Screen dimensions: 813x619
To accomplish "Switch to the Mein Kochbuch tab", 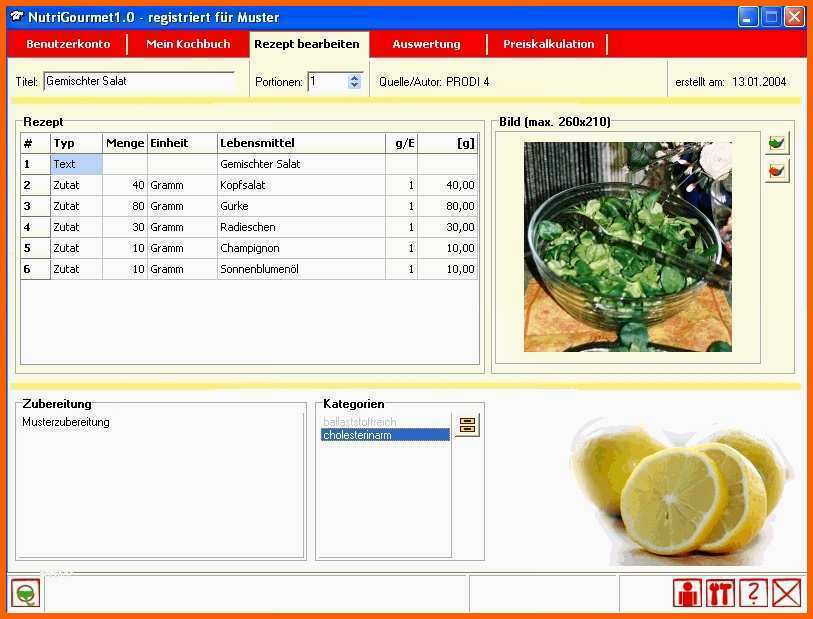I will [x=188, y=44].
